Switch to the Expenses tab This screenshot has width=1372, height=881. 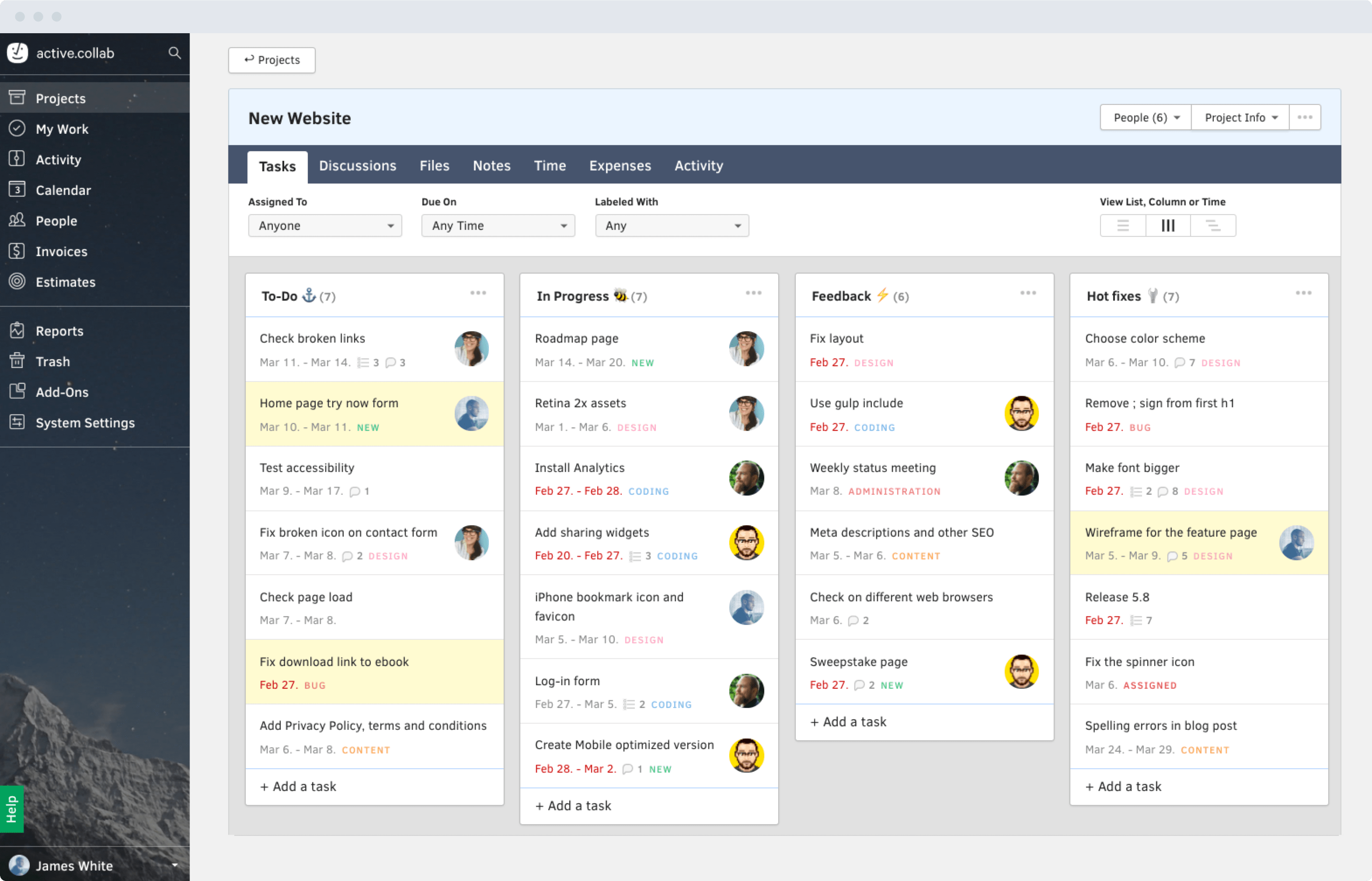coord(620,165)
